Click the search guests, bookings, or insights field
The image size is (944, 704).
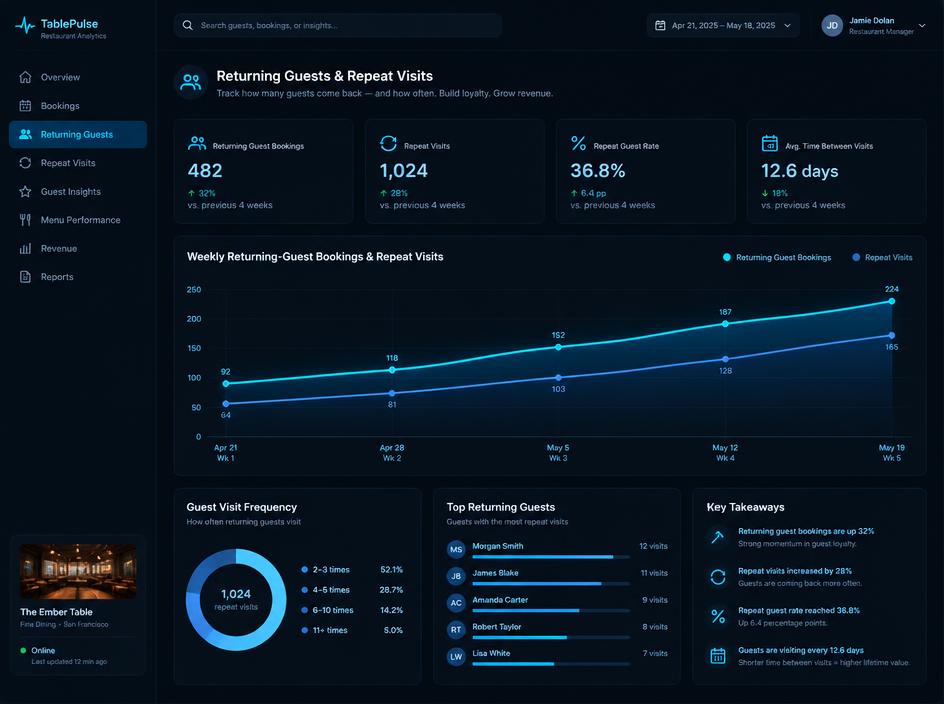(338, 25)
